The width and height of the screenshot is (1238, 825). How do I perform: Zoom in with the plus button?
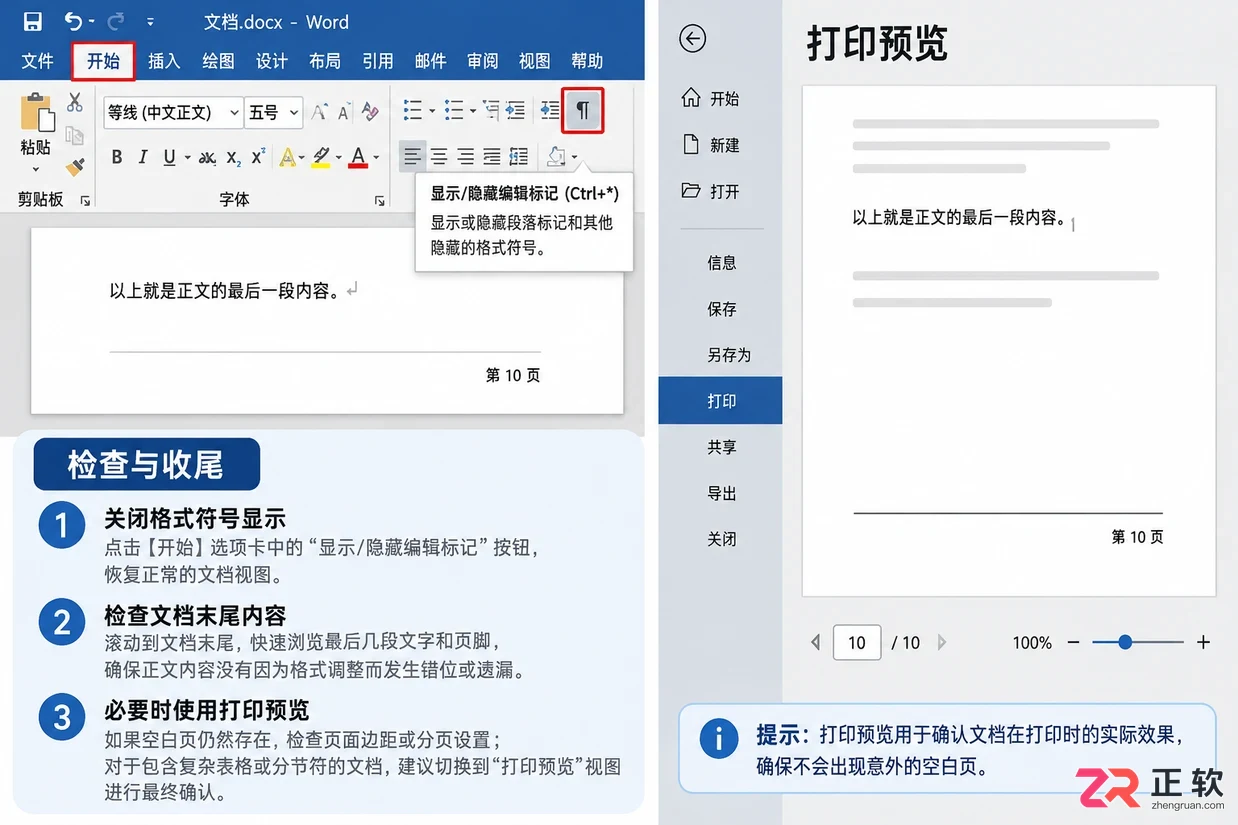point(1203,642)
